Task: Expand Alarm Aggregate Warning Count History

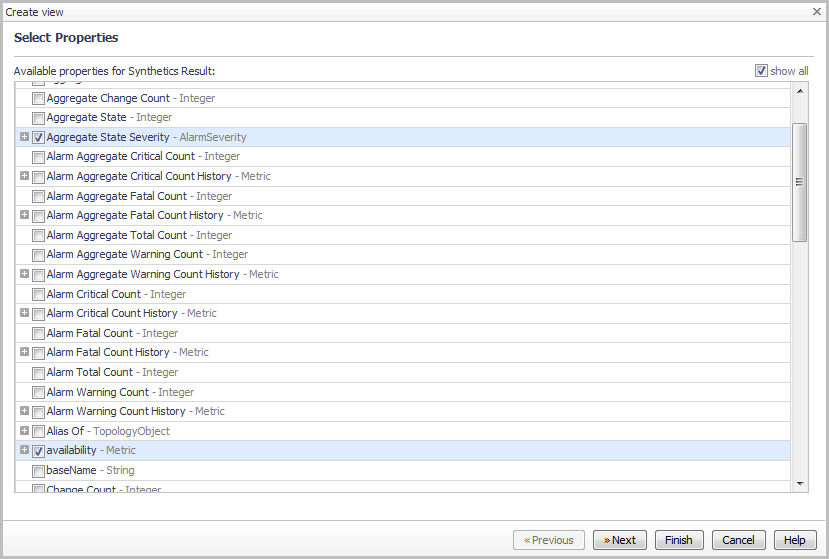Action: [24, 274]
